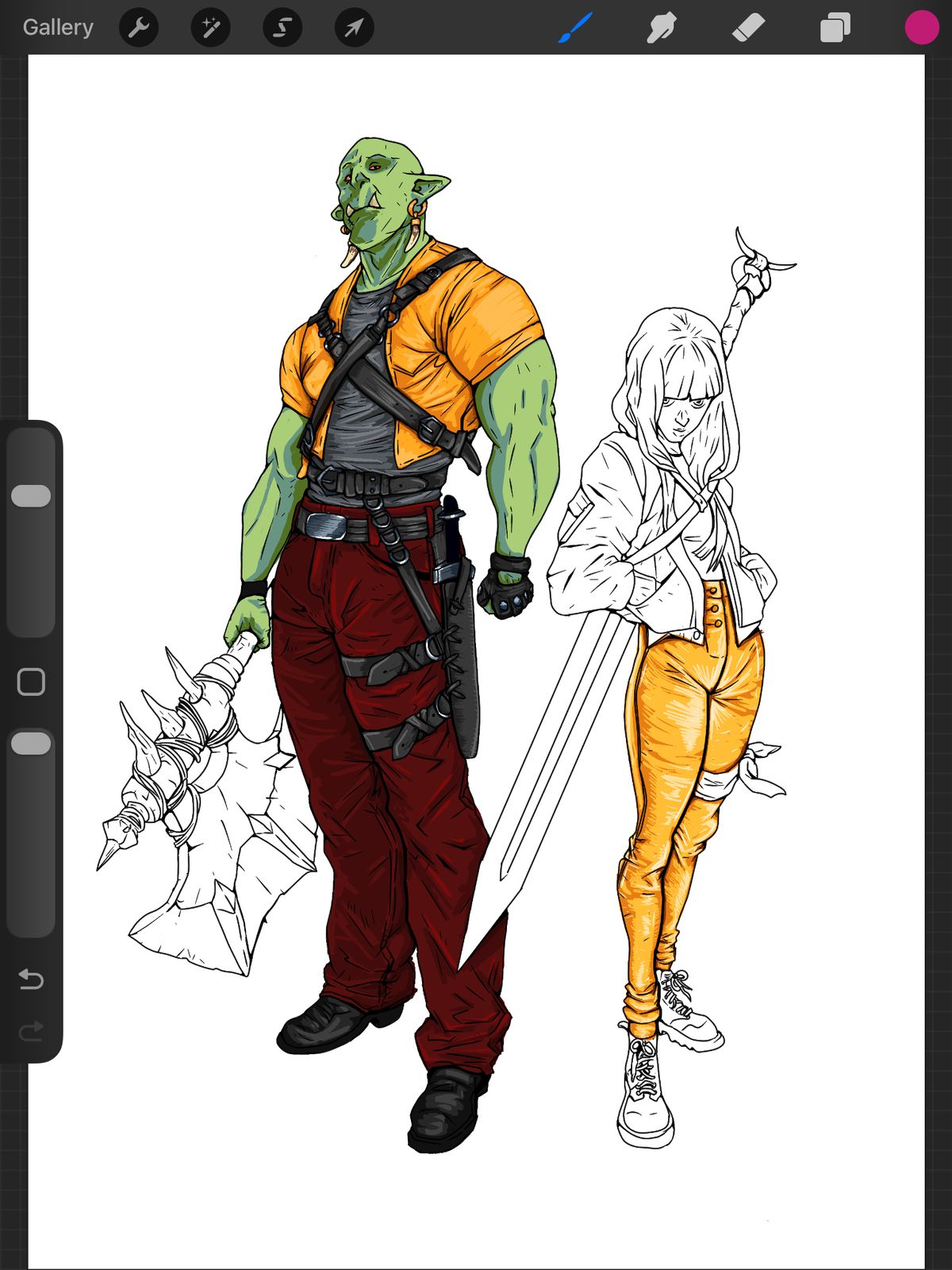Viewport: 952px width, 1270px height.
Task: Open the Gallery view
Action: click(x=58, y=27)
